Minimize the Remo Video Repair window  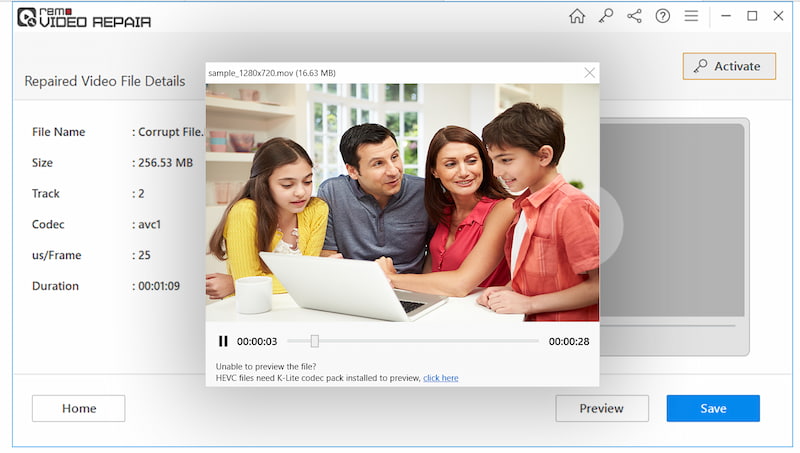(726, 16)
